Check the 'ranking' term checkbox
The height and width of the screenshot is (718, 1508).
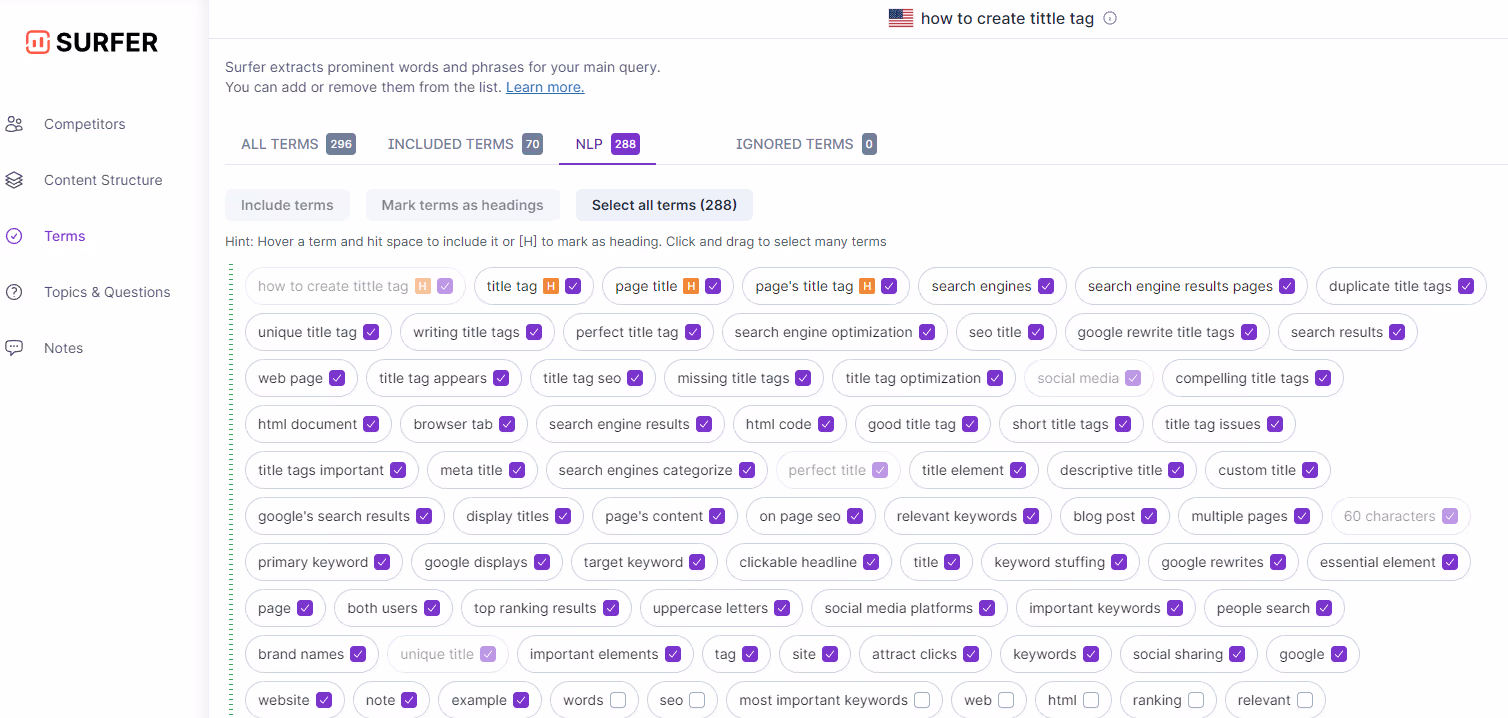1196,700
